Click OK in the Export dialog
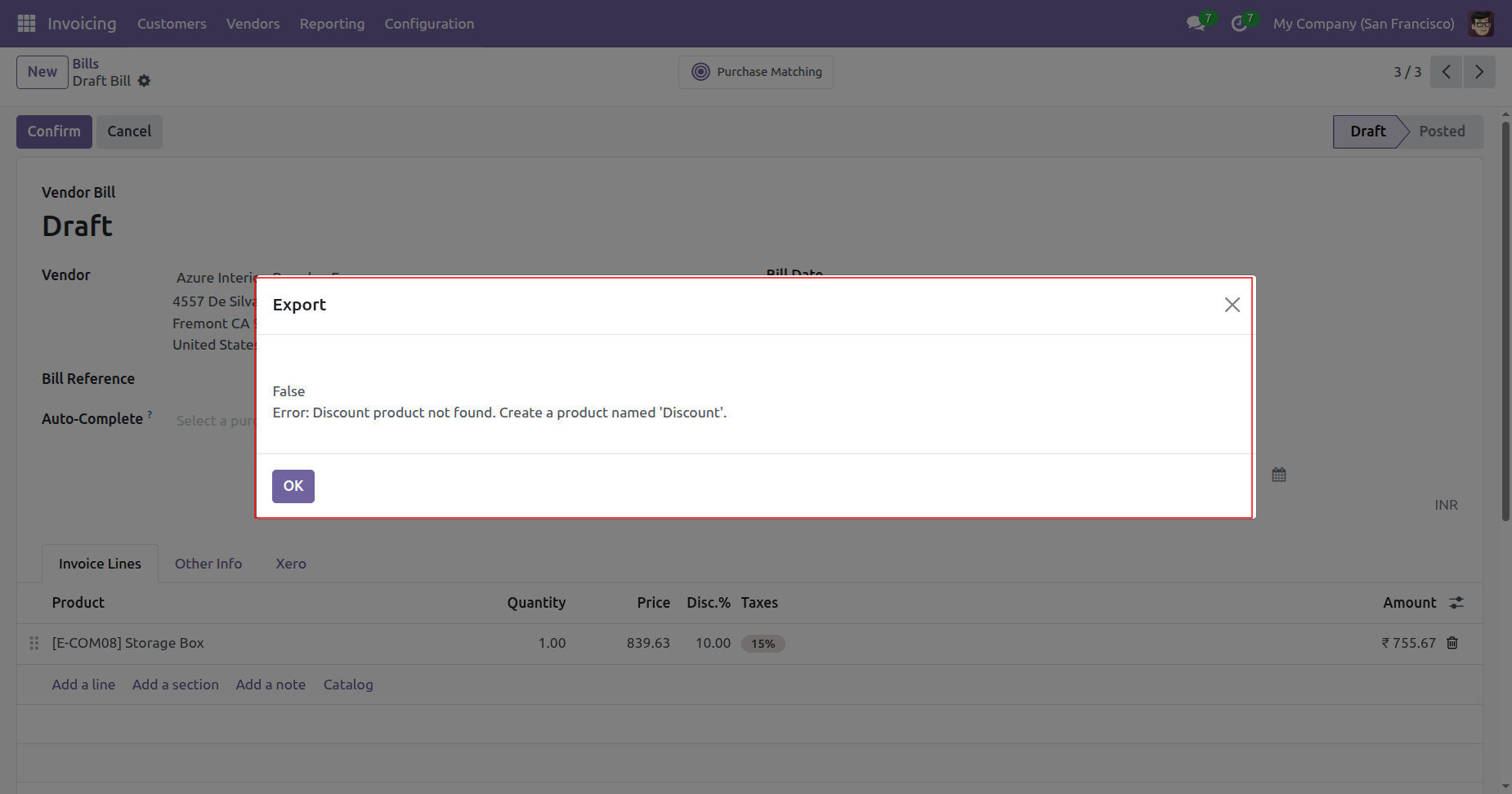 (293, 486)
